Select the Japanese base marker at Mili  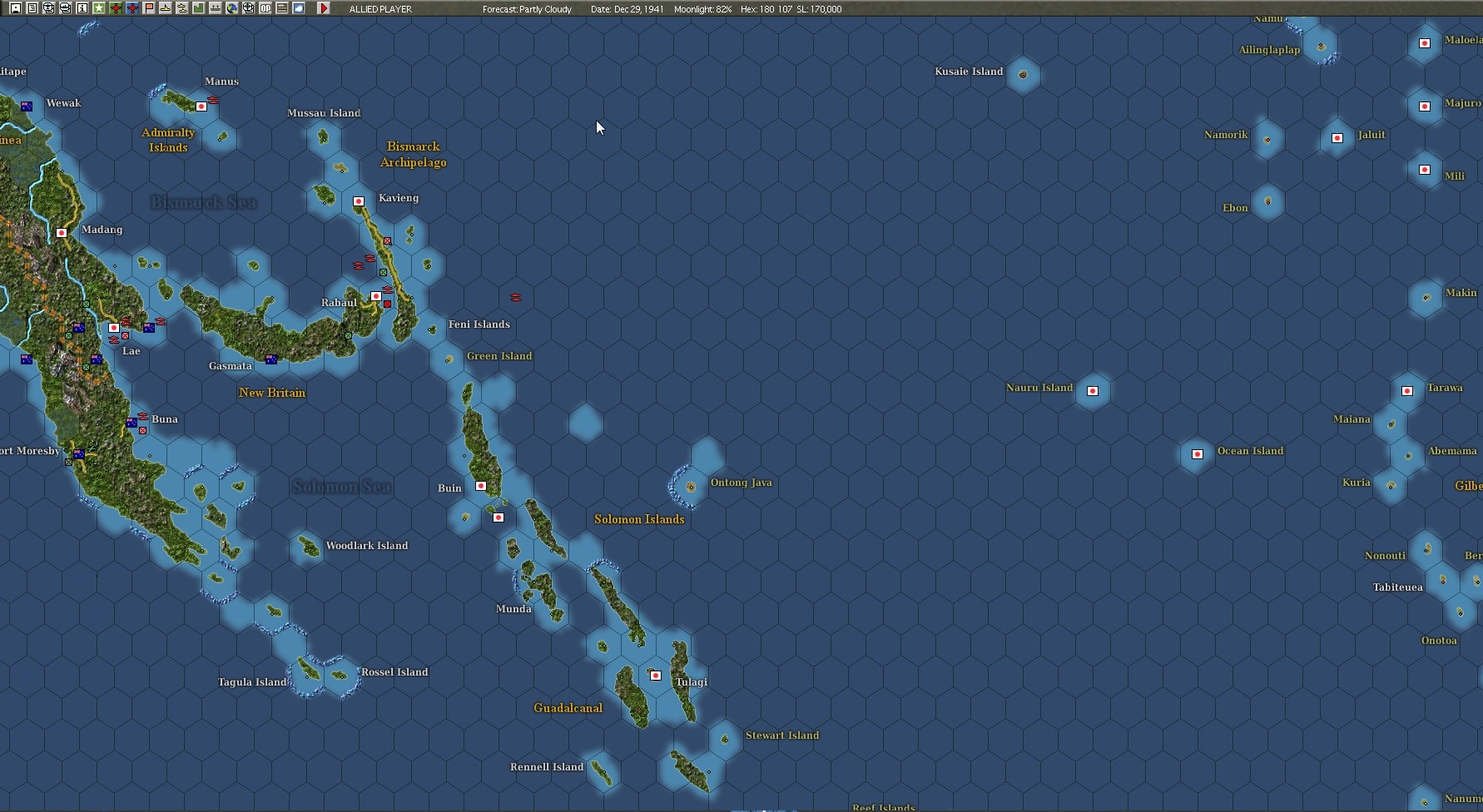click(1425, 170)
